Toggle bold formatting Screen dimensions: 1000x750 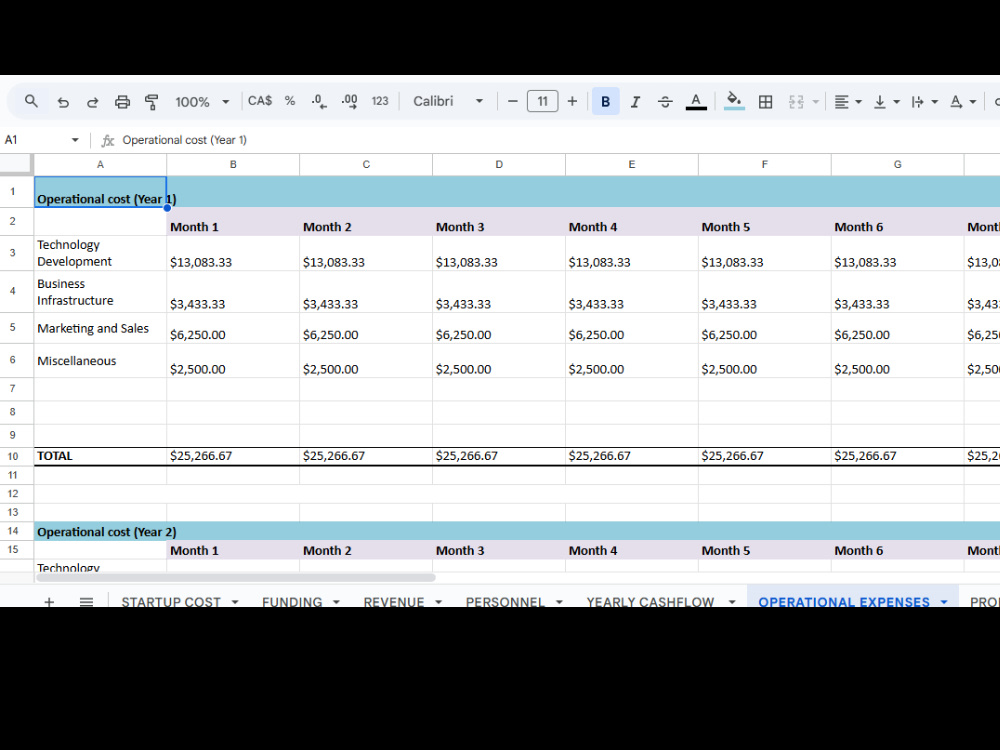pyautogui.click(x=606, y=101)
